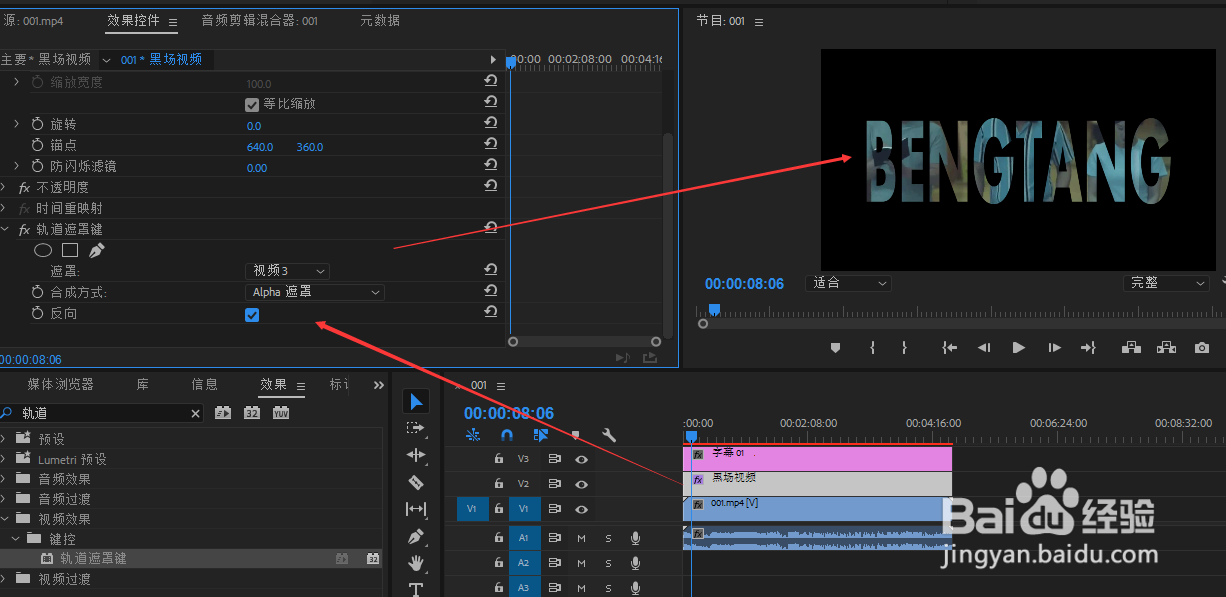
Task: Open 适合 zoom level dropdown
Action: pos(848,283)
